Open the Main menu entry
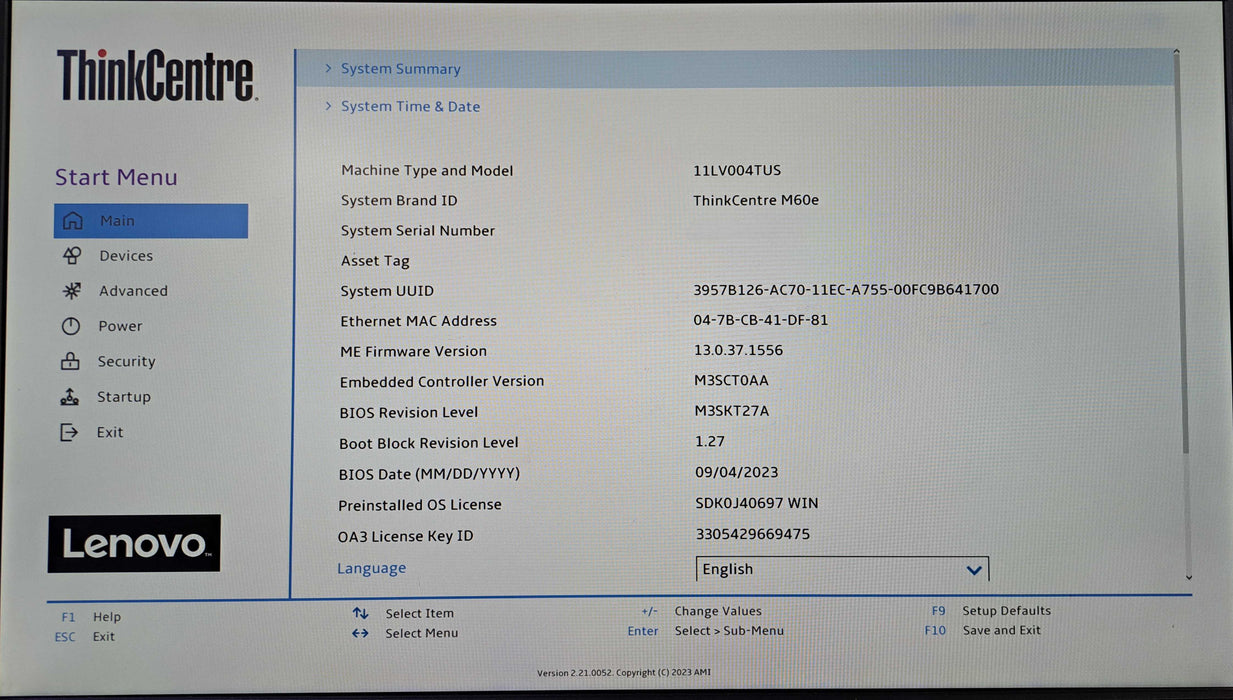 click(151, 221)
